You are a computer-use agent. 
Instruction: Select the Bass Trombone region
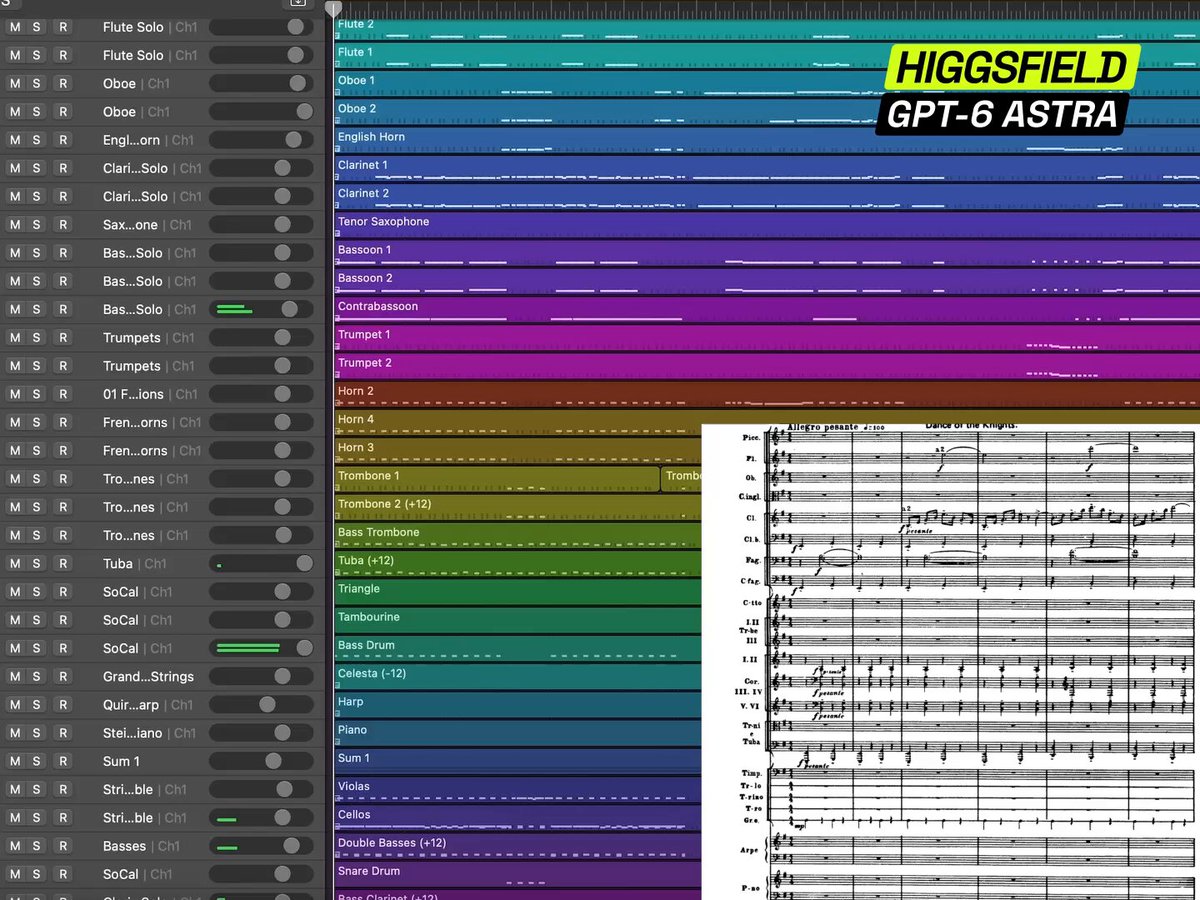(x=518, y=535)
